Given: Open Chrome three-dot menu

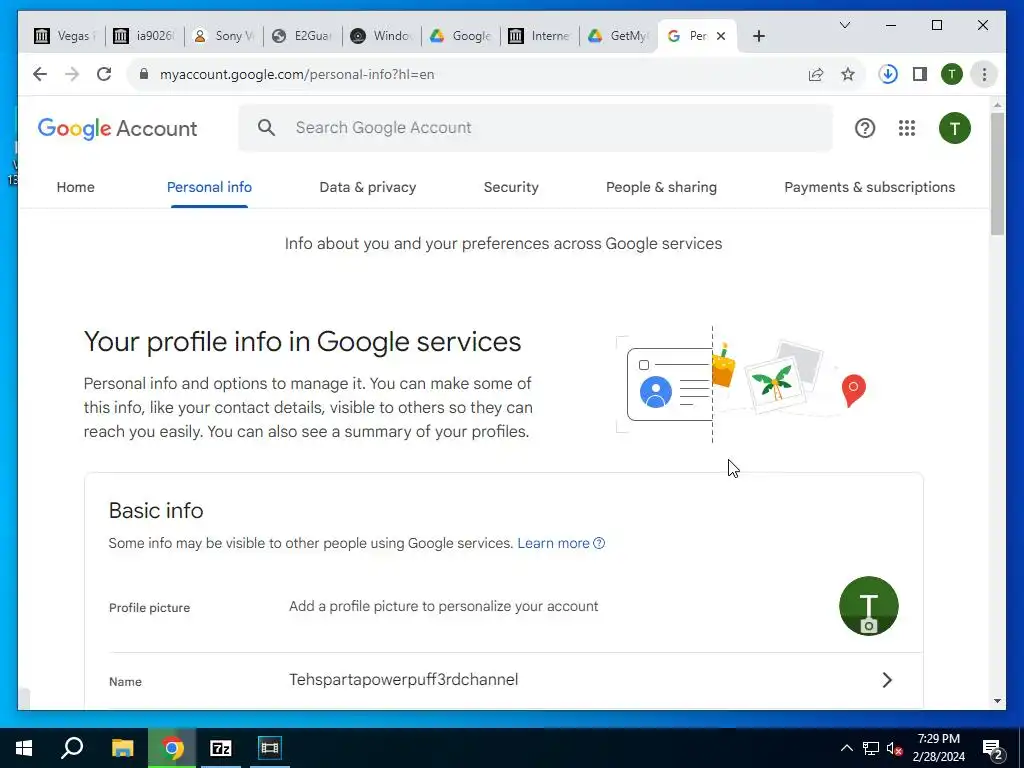Looking at the screenshot, I should (x=984, y=74).
